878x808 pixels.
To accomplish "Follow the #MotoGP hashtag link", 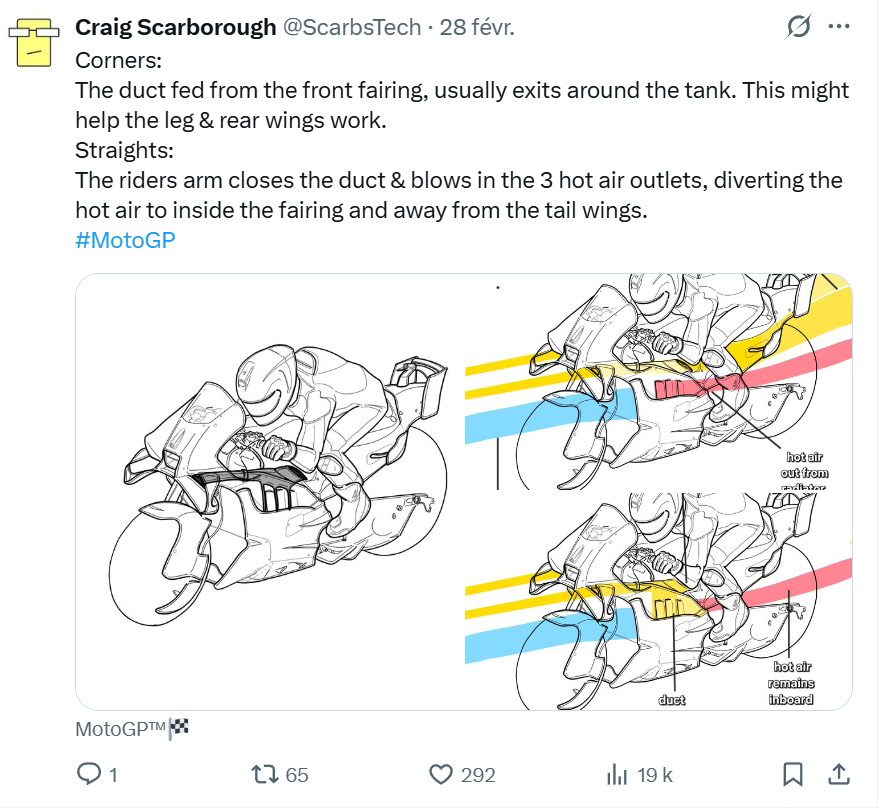I will pos(125,240).
